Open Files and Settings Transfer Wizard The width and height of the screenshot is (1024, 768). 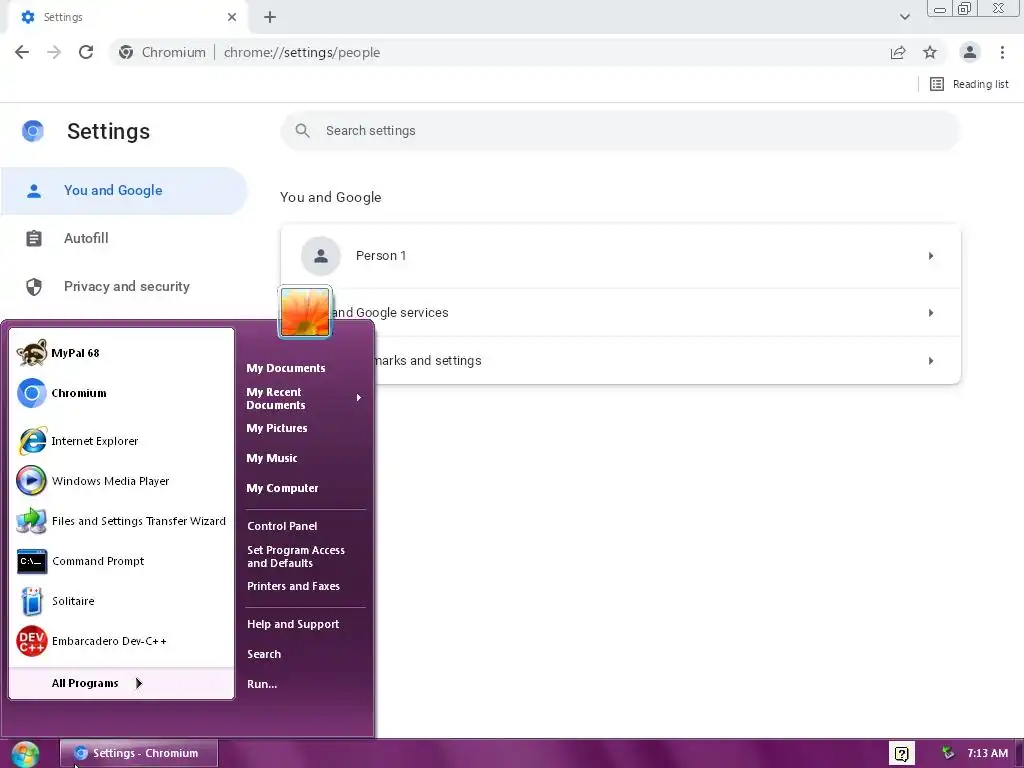pos(121,521)
